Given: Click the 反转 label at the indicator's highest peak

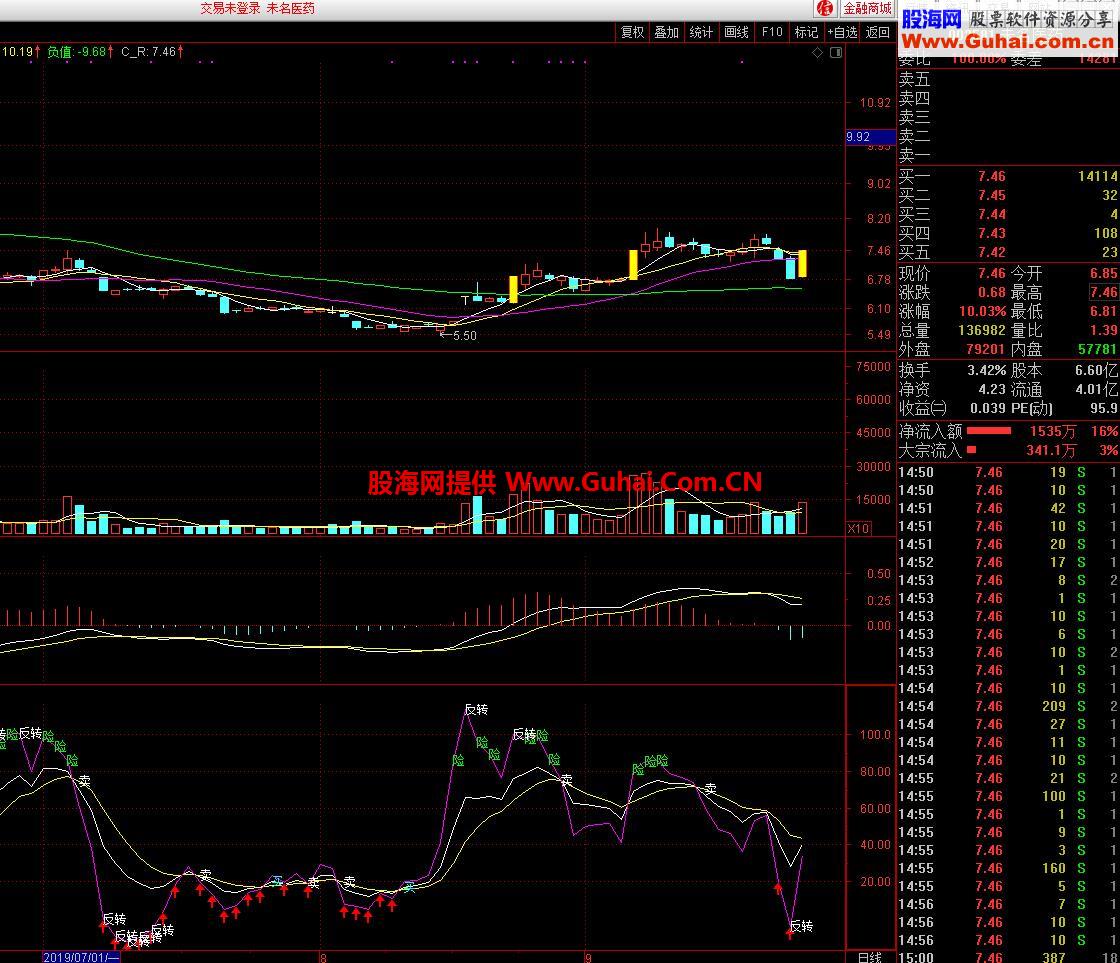Looking at the screenshot, I should point(476,709).
